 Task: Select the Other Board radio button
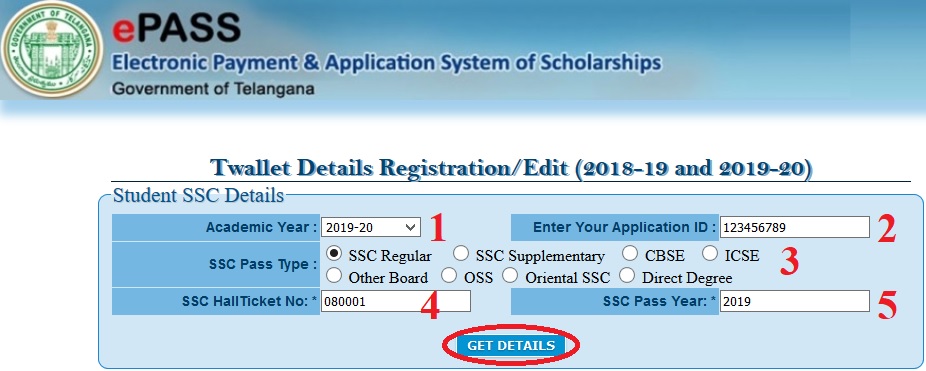[334, 275]
